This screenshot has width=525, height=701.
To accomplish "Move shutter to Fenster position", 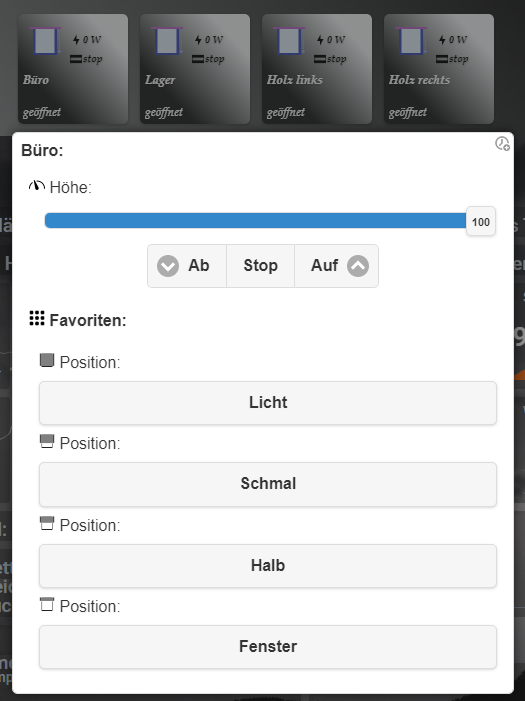I will click(x=268, y=647).
